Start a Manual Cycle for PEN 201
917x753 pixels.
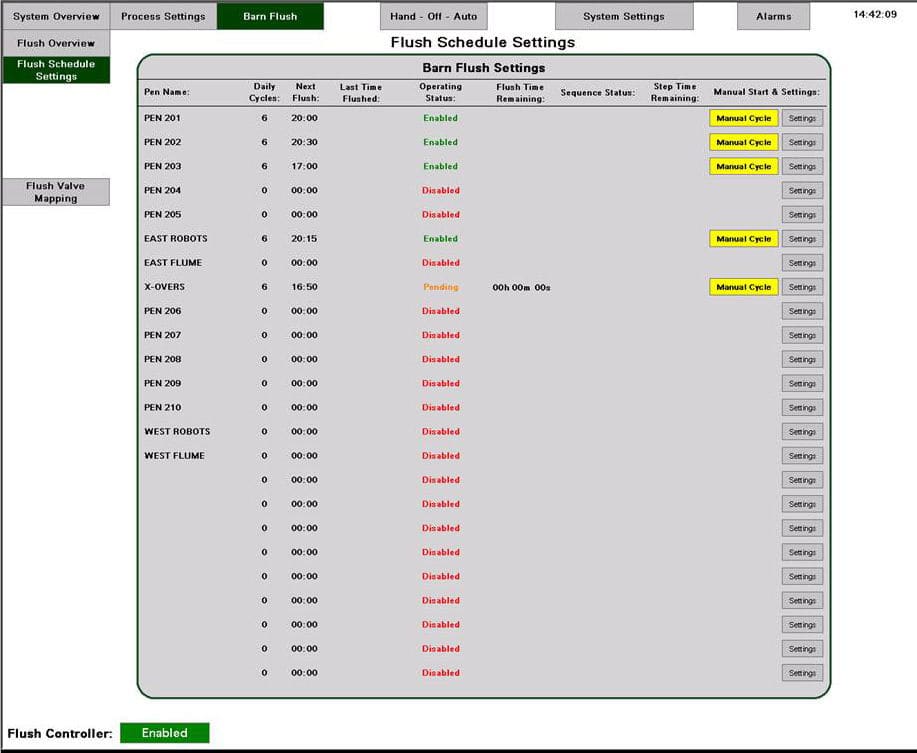[x=743, y=118]
